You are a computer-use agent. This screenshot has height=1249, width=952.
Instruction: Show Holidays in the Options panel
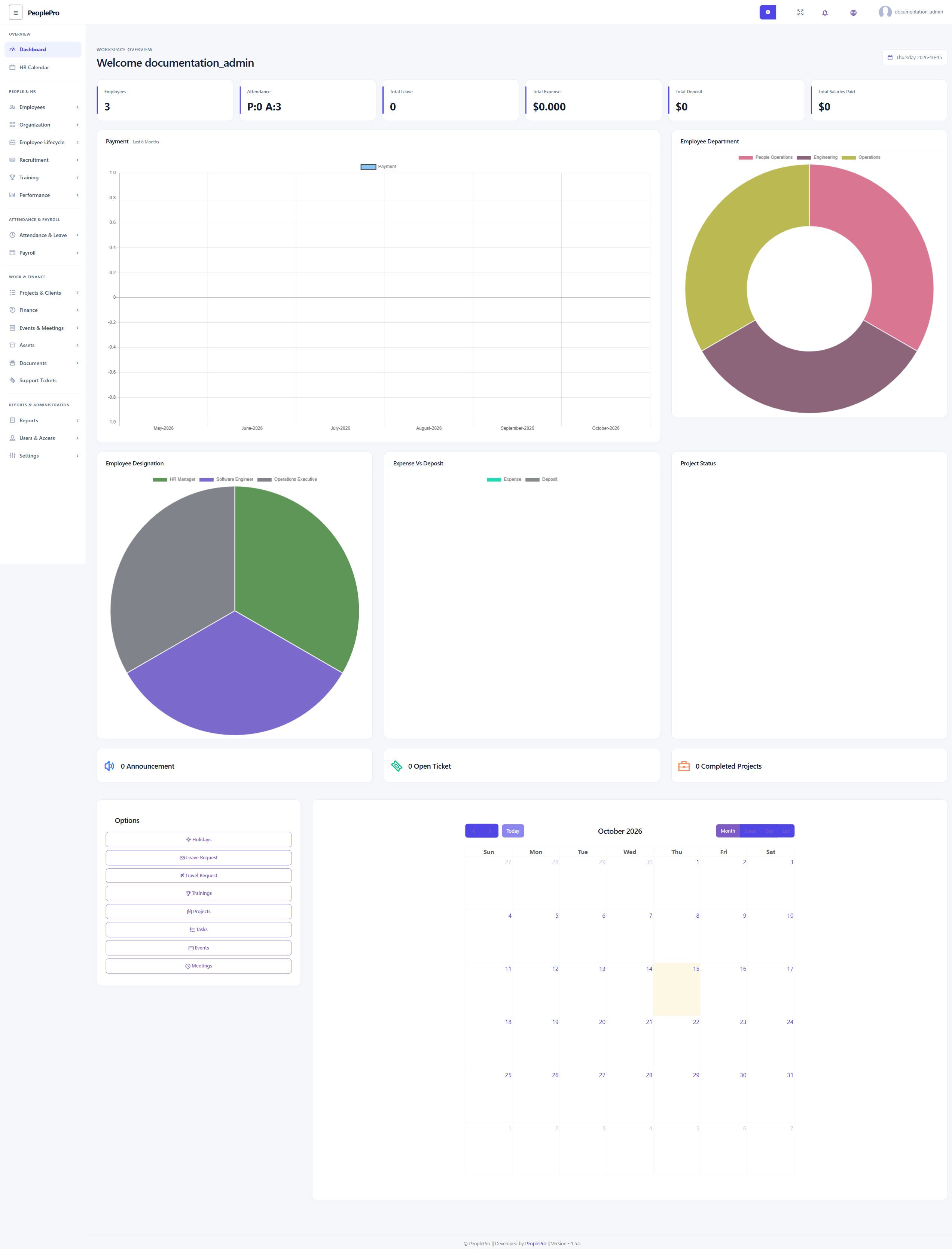pyautogui.click(x=198, y=840)
